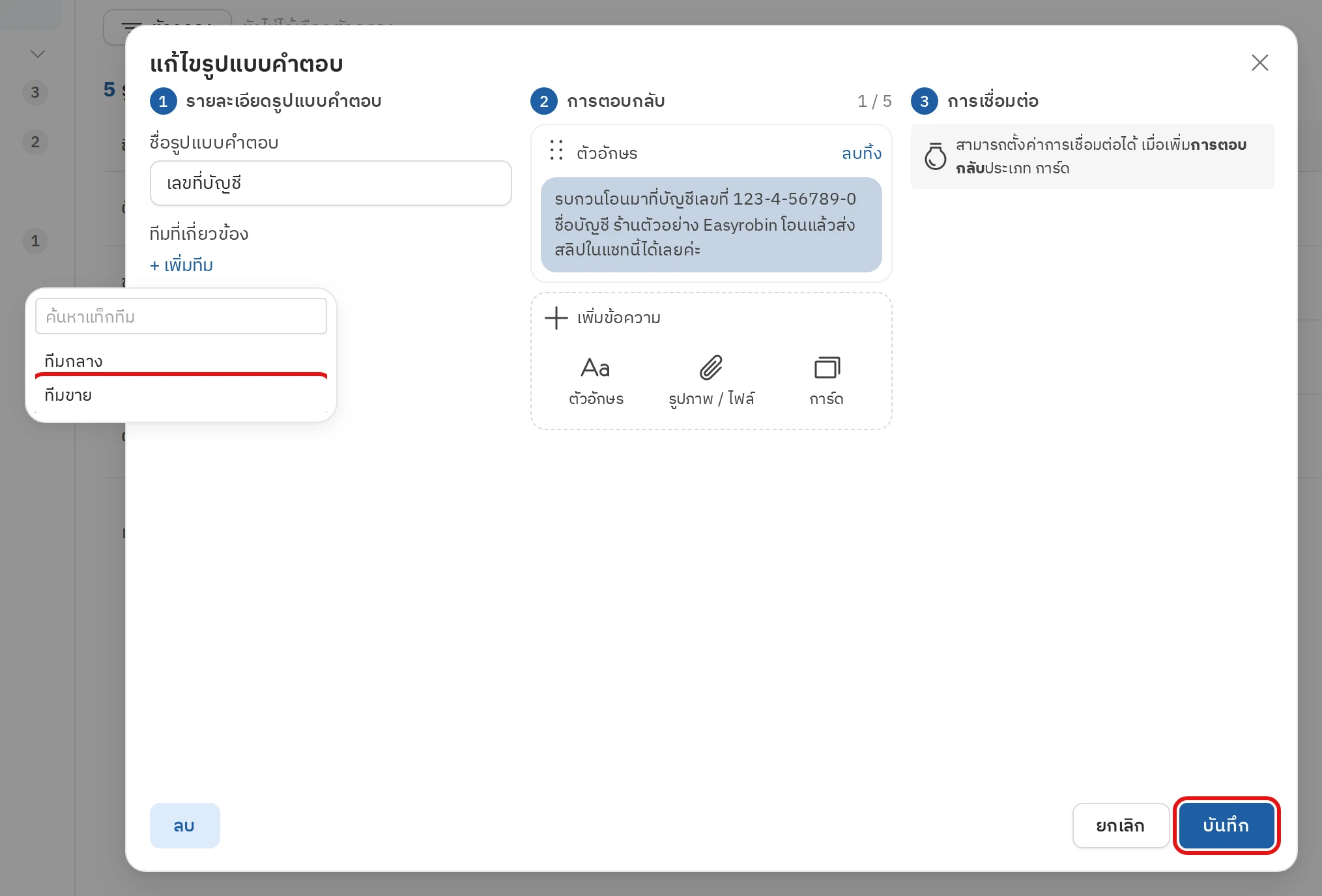Click the ลบ delete button
Screen dimensions: 1322x896
tap(184, 826)
